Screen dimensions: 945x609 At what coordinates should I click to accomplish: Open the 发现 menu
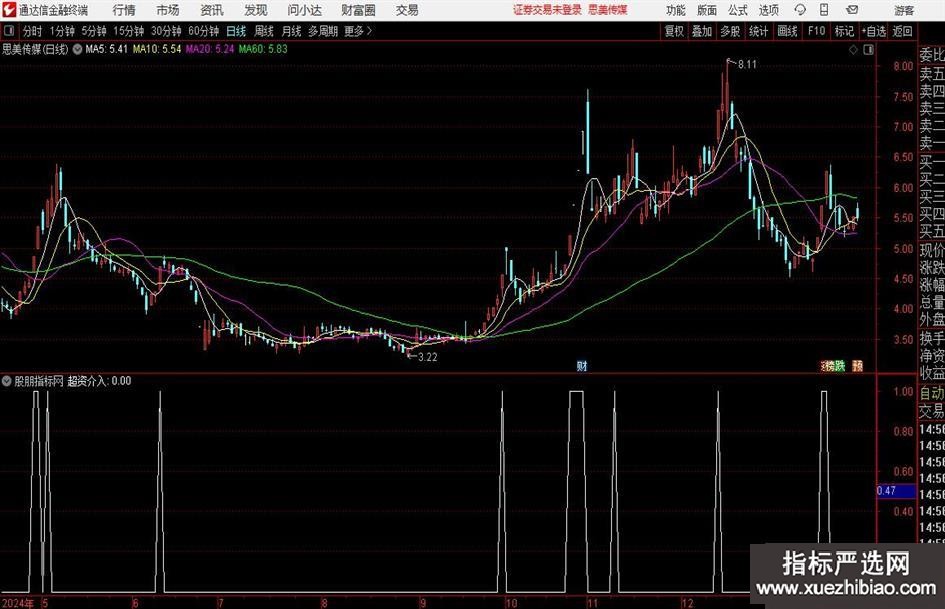[256, 10]
